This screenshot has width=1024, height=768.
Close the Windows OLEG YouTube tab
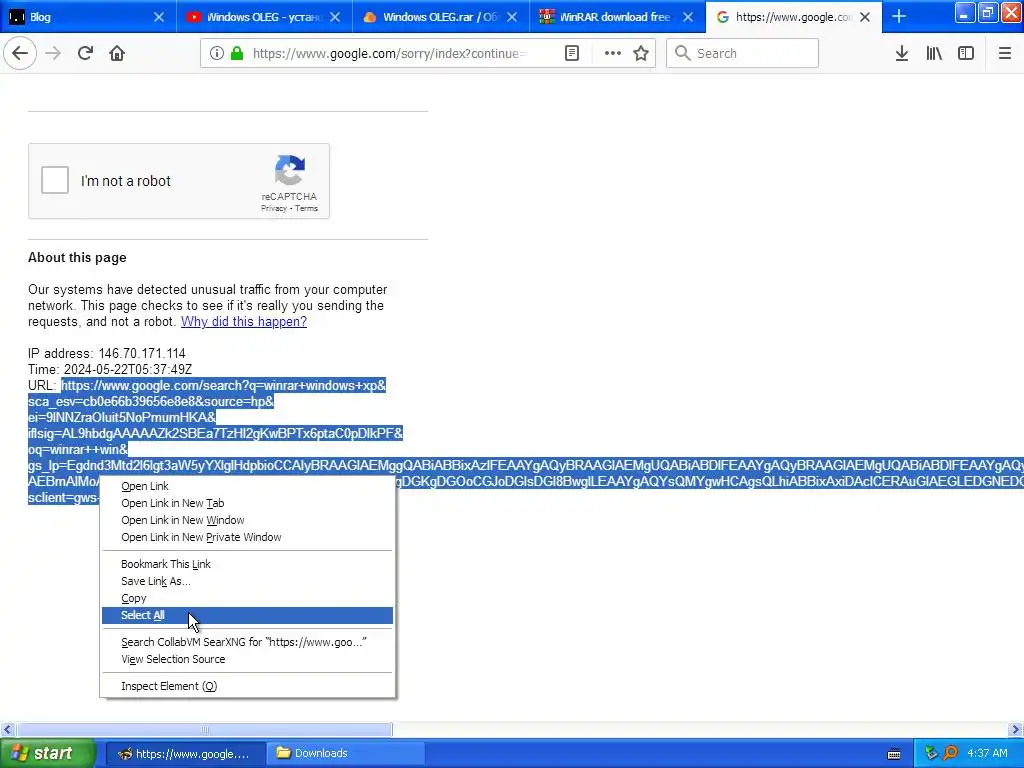click(335, 17)
